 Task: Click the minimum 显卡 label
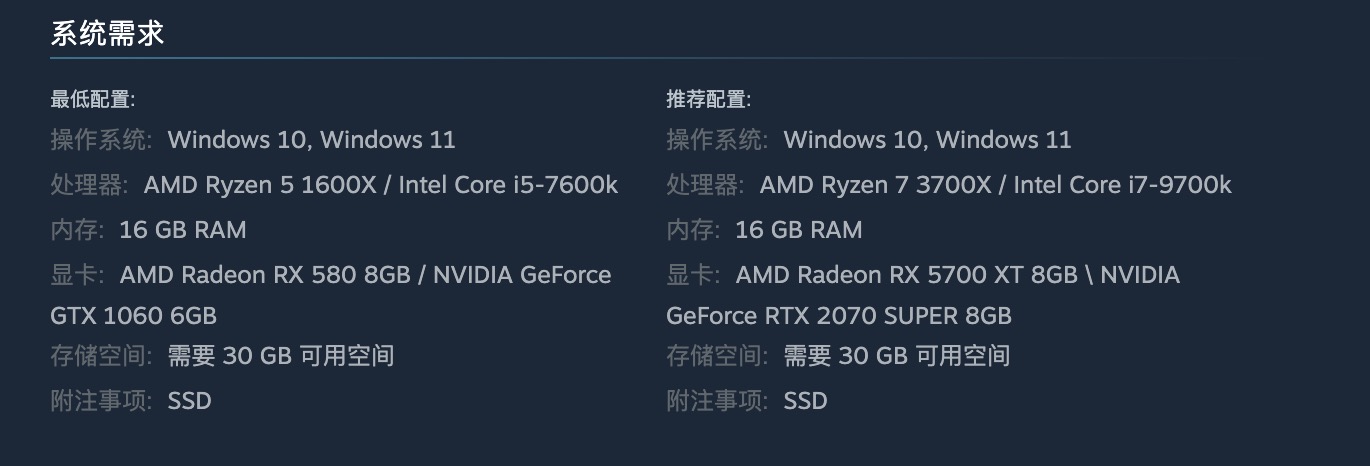[76, 274]
